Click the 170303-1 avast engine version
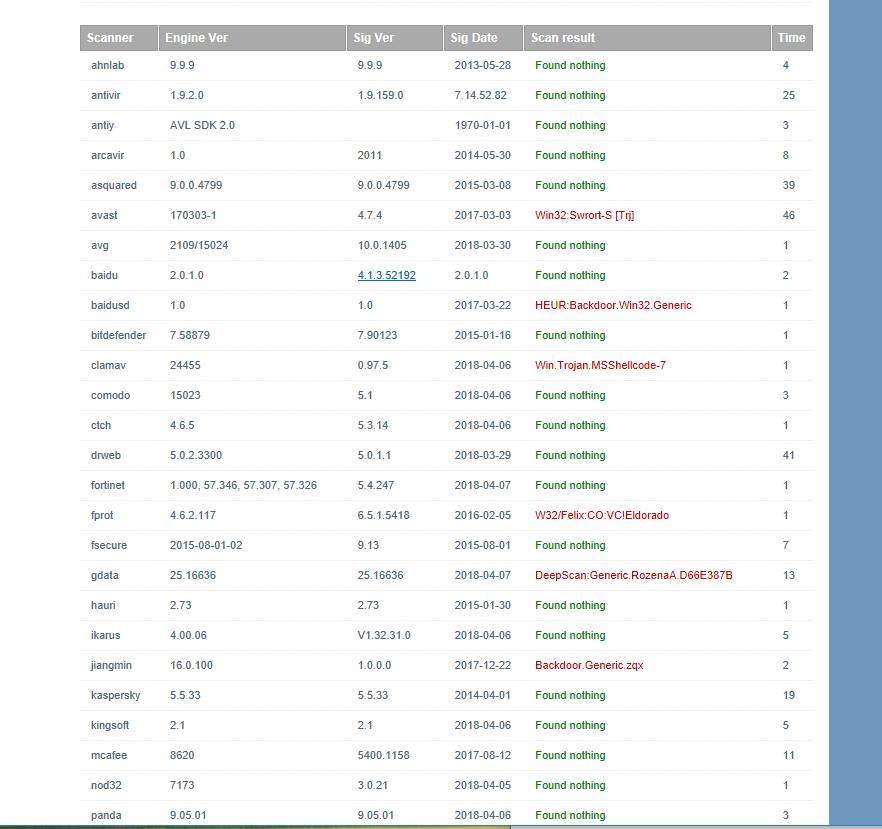Screen dimensions: 882x829 [x=193, y=215]
